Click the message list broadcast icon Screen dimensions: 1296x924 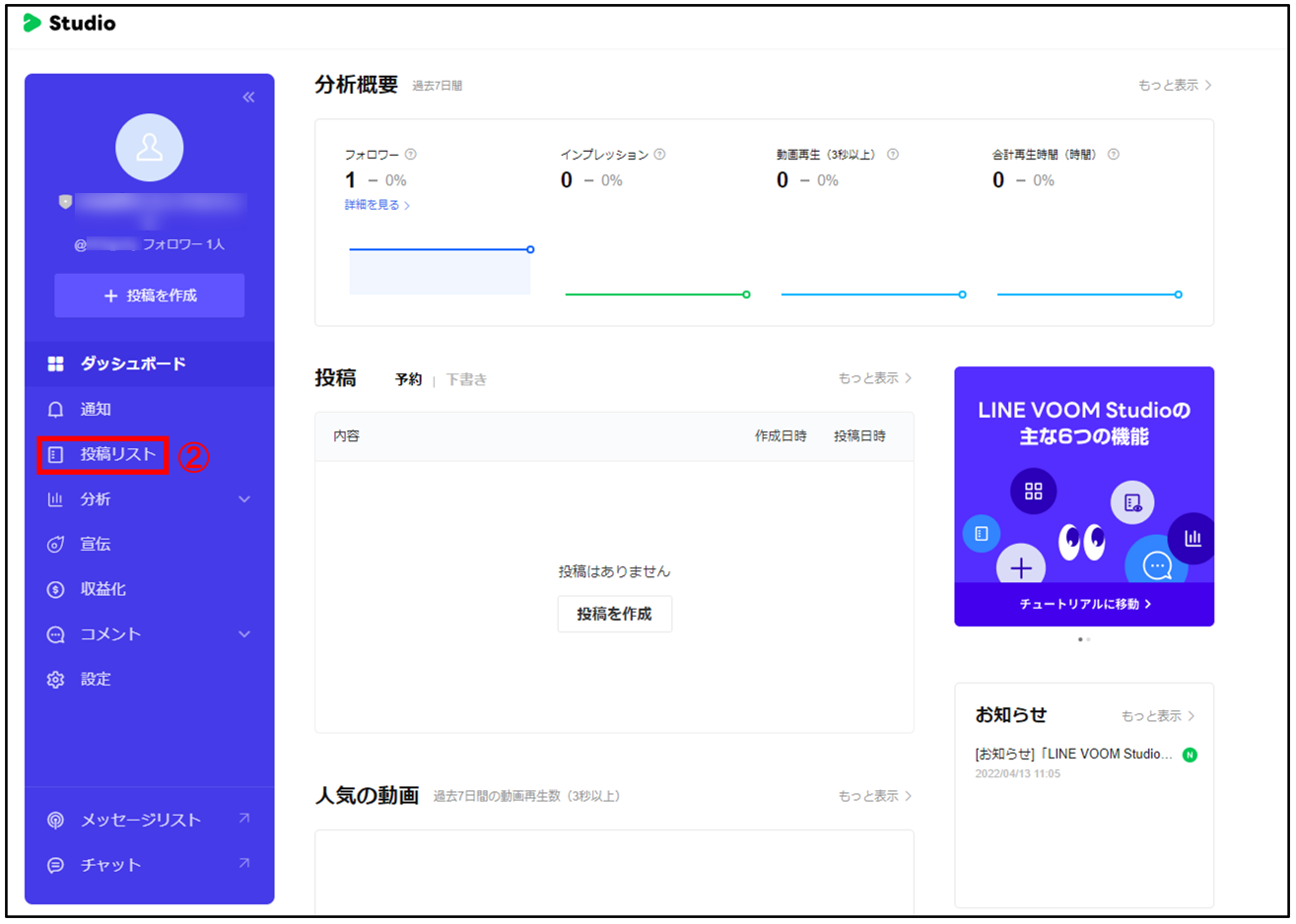point(55,820)
